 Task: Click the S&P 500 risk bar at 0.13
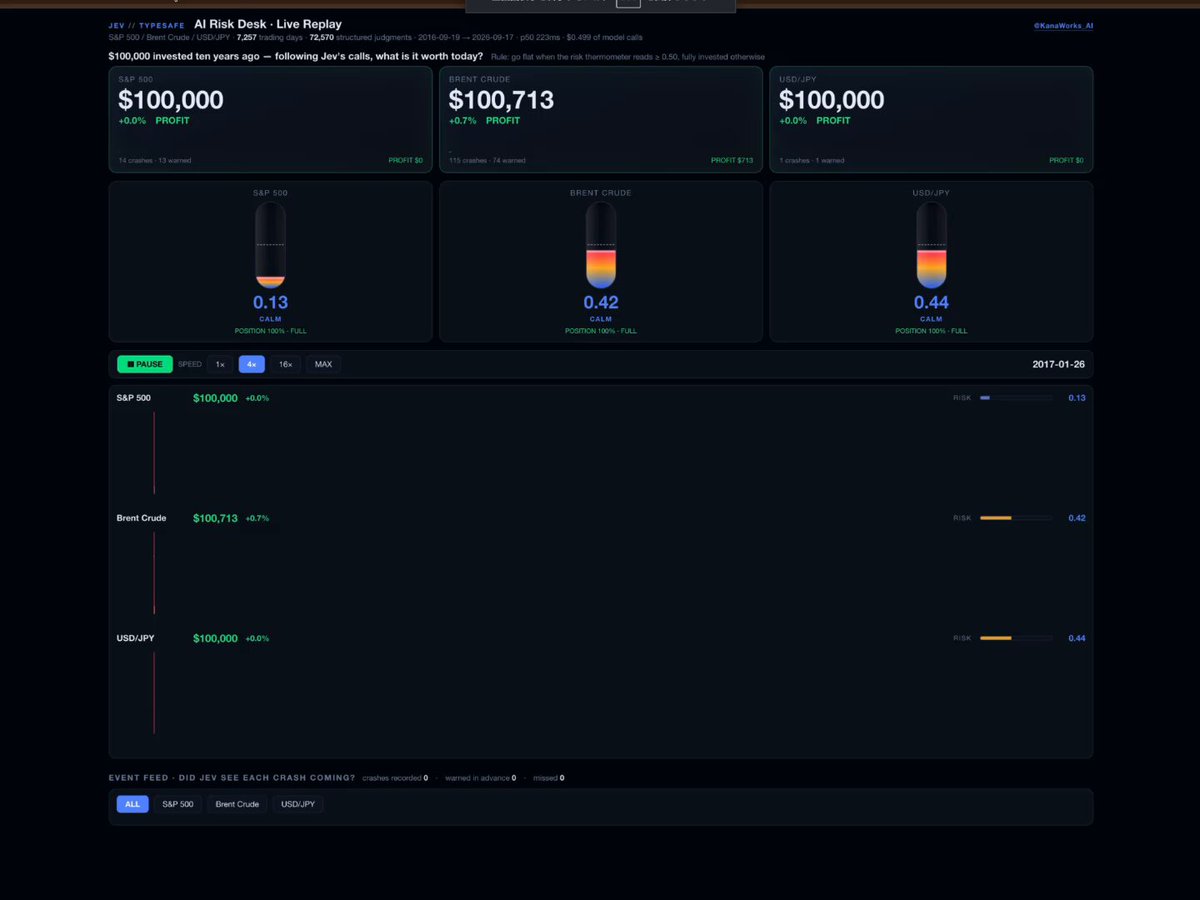[x=1016, y=398]
